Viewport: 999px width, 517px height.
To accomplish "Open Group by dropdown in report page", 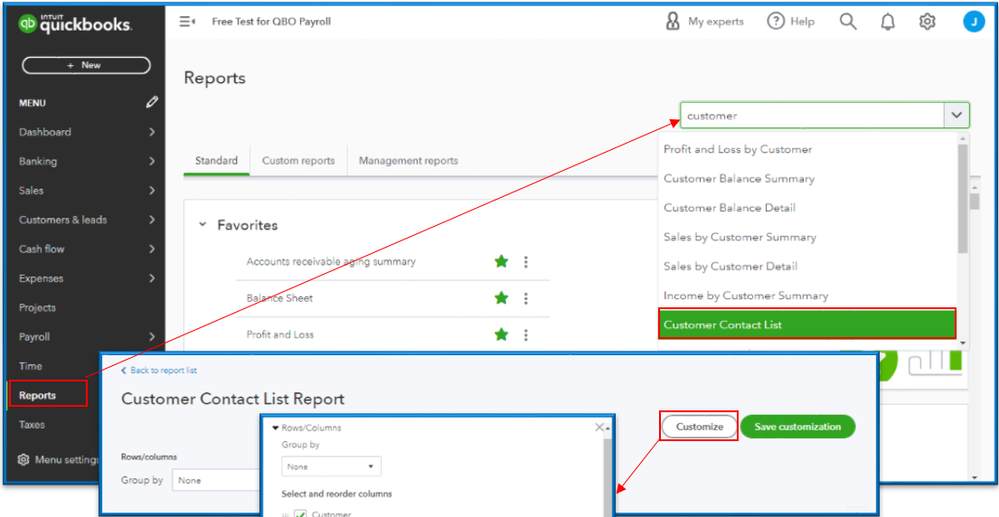I will coord(216,481).
